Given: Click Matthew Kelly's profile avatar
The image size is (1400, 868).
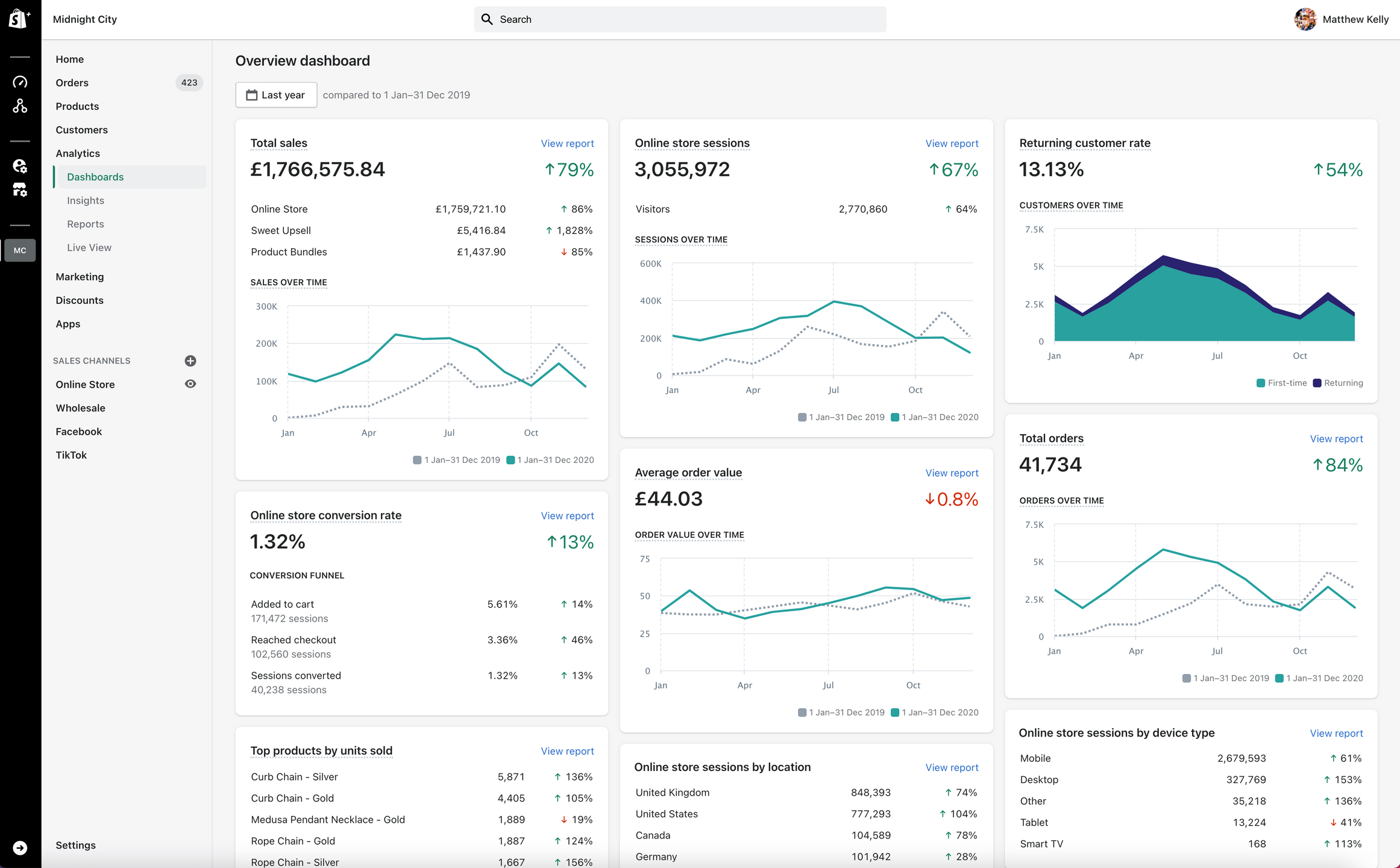Looking at the screenshot, I should click(1305, 19).
